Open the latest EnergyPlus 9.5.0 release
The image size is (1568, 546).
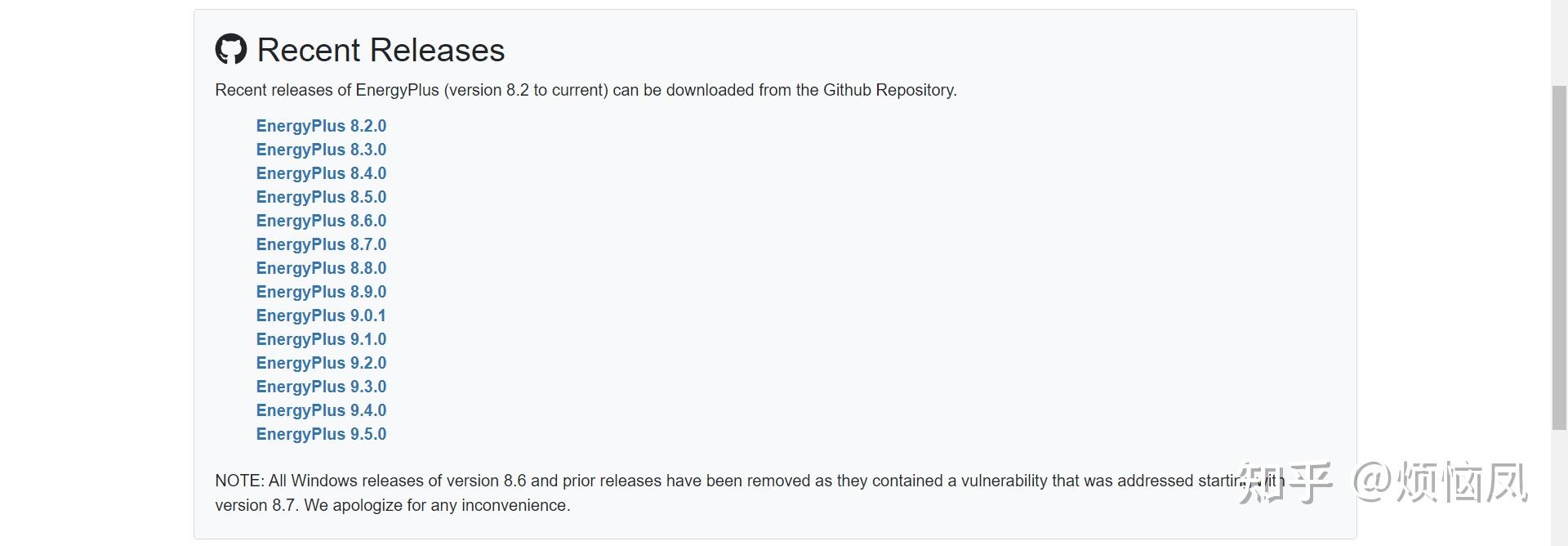pos(321,434)
